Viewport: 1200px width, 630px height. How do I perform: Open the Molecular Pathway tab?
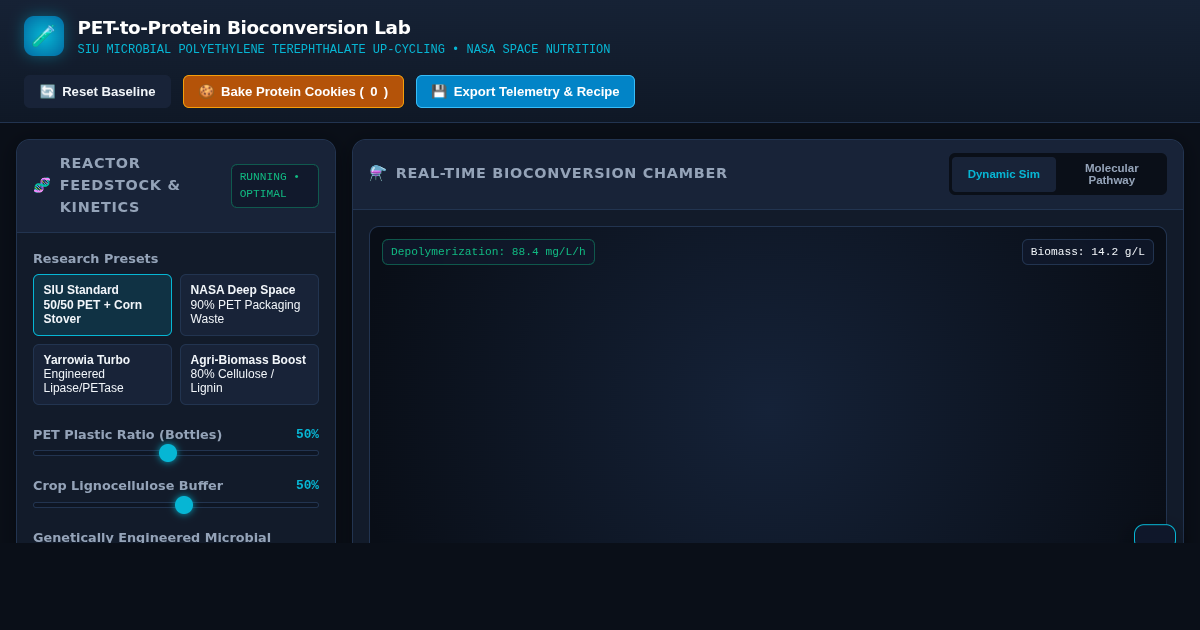pyautogui.click(x=1111, y=174)
